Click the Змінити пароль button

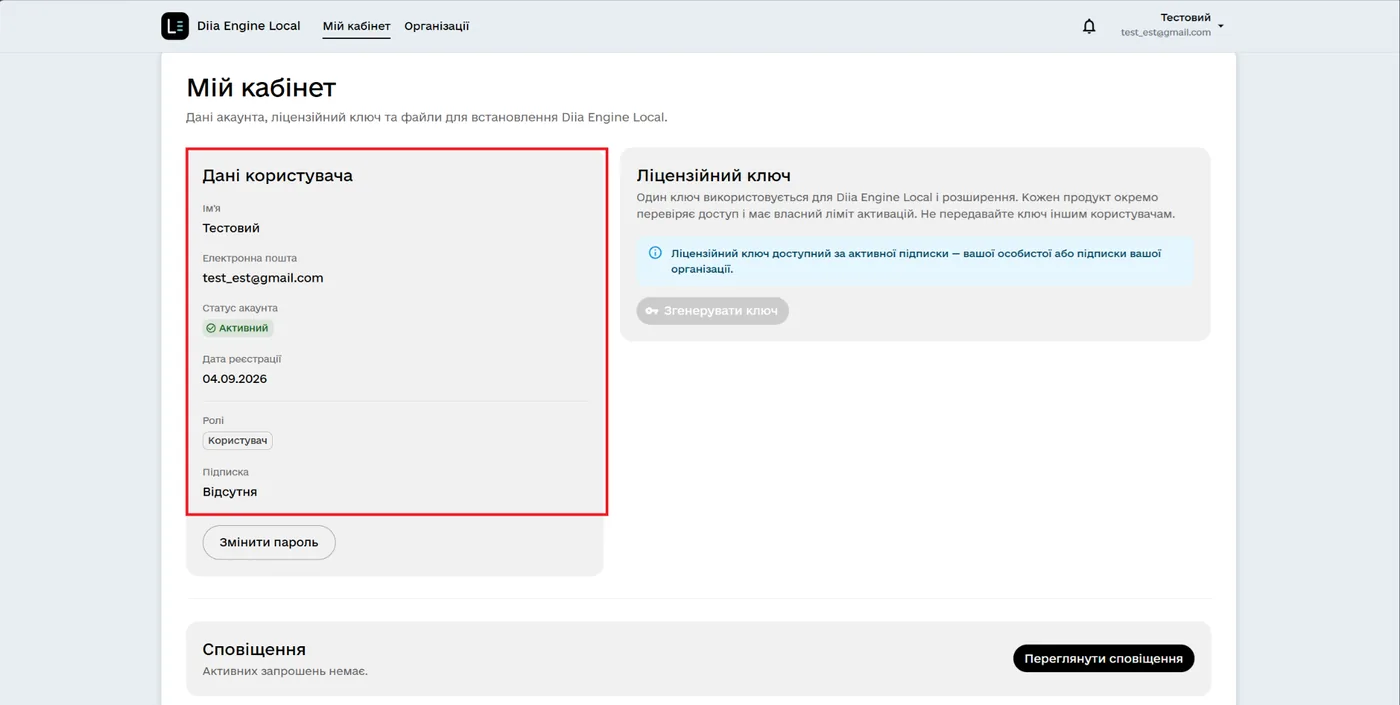pos(269,542)
